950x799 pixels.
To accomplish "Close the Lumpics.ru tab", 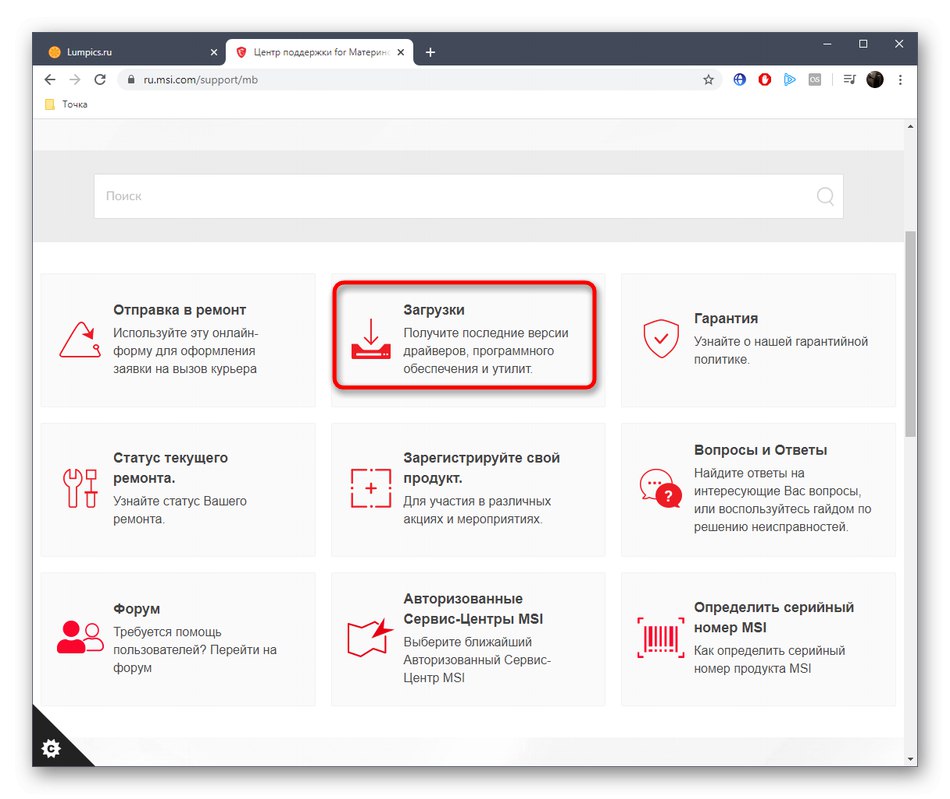I will point(213,52).
